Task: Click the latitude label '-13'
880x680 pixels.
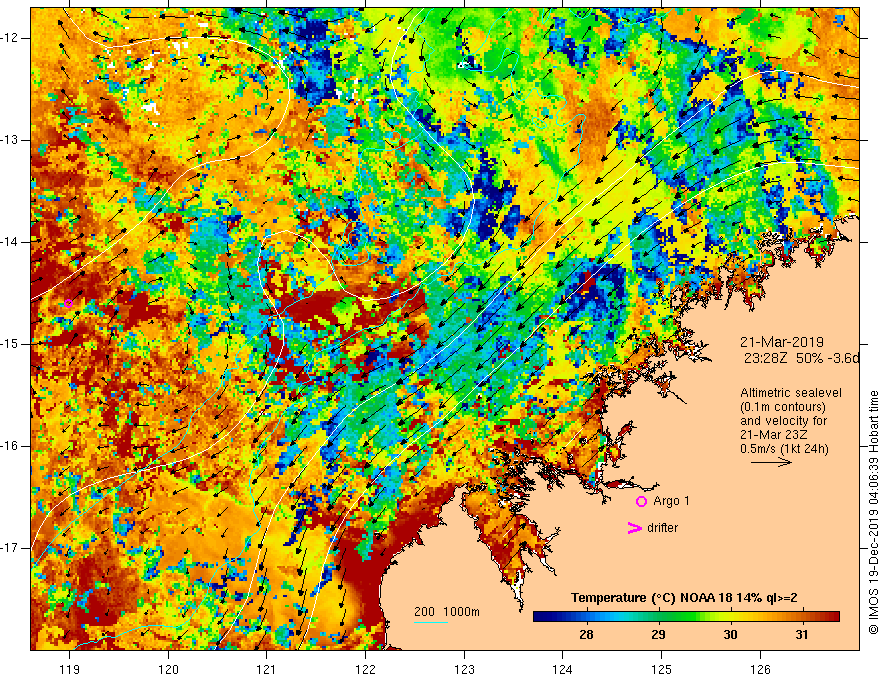Action: (10, 140)
